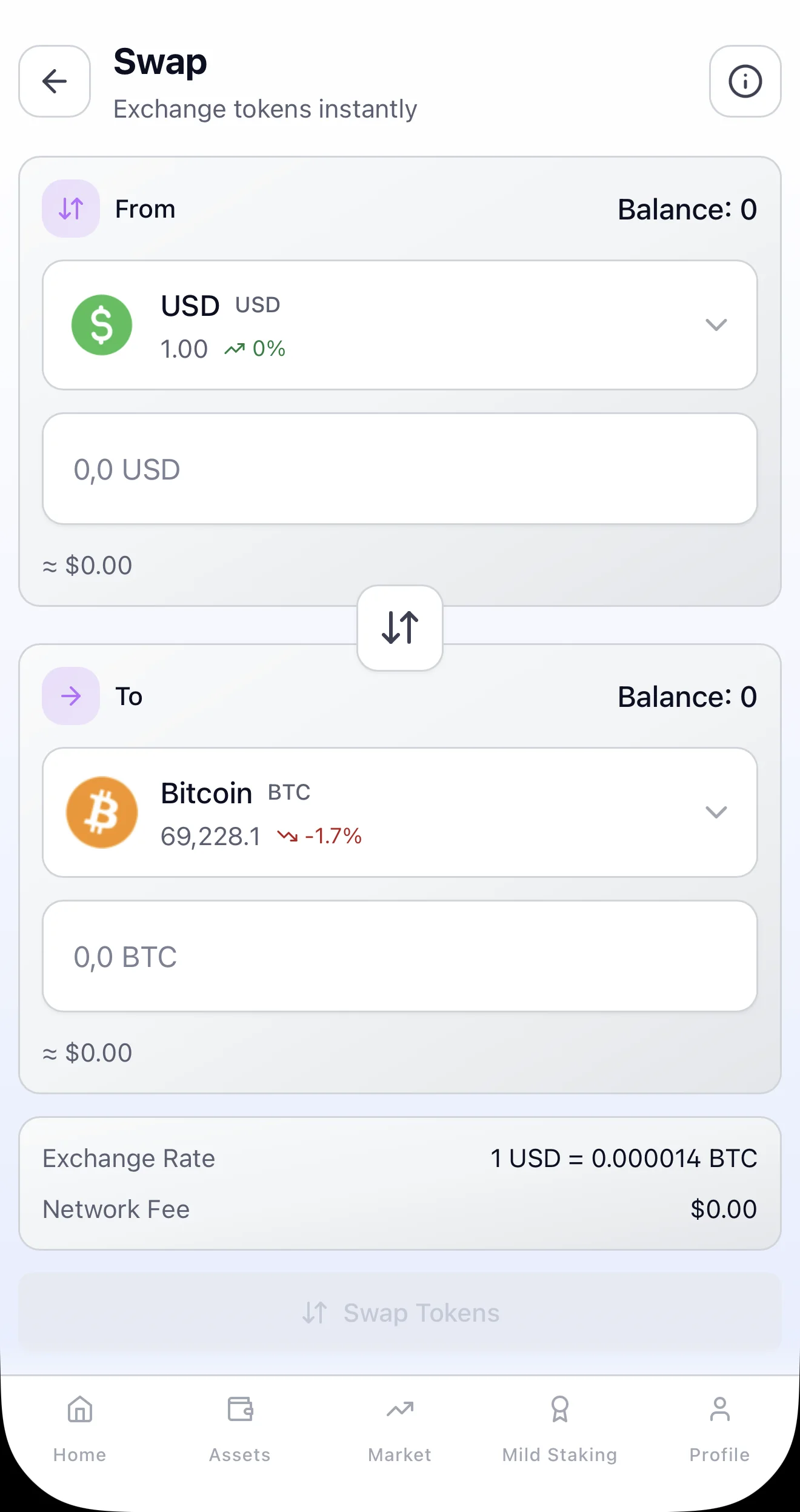
Task: Focus the 0,0 USD amount field
Action: (x=400, y=469)
